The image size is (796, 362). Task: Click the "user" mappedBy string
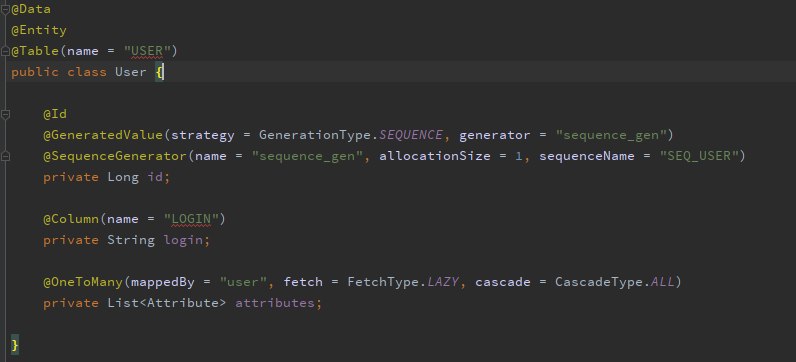[243, 282]
